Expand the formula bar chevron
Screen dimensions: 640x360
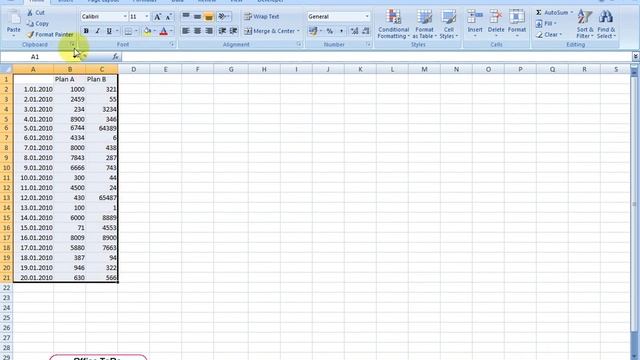coord(636,57)
